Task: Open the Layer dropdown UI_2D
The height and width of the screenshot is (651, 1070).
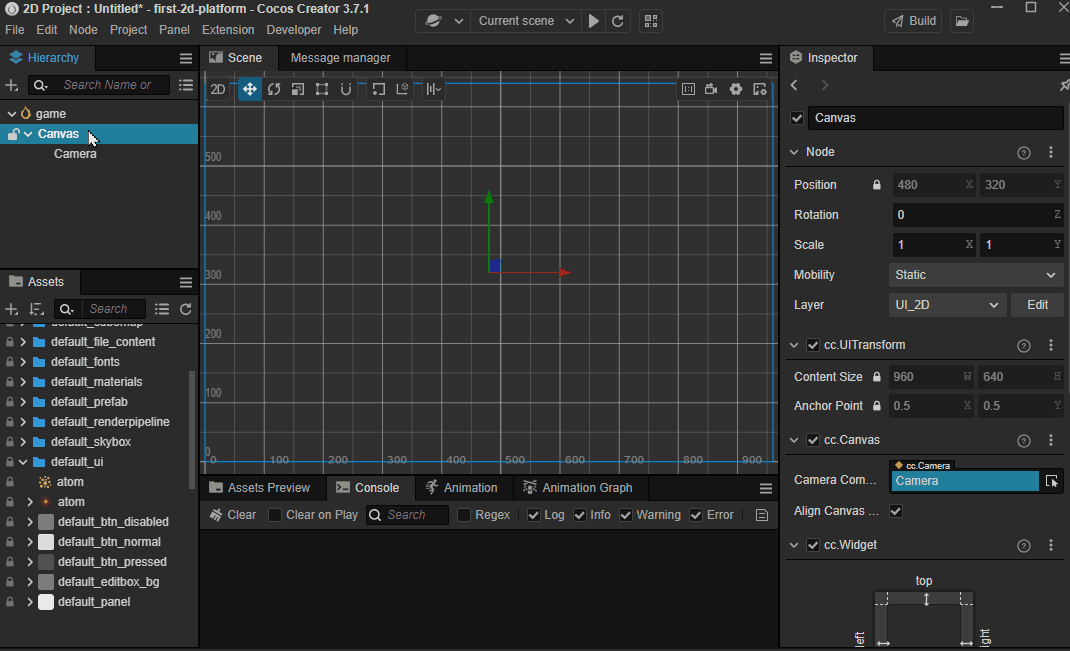Action: point(946,305)
